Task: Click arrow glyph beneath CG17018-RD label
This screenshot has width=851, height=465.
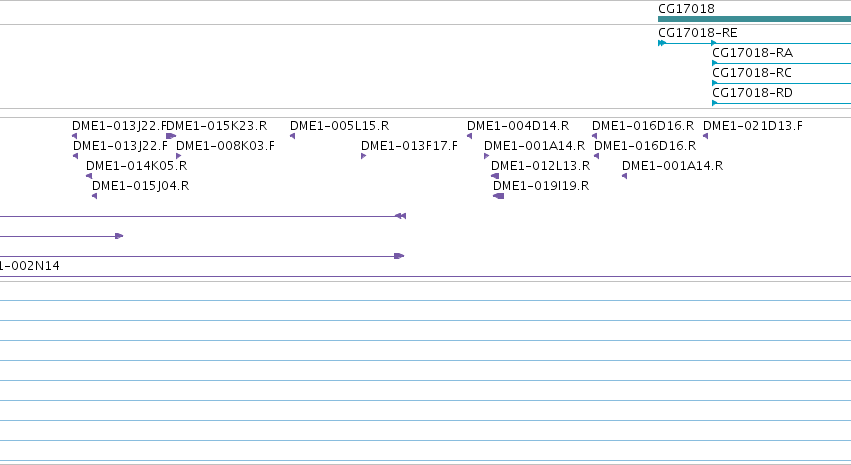Action: coord(715,103)
